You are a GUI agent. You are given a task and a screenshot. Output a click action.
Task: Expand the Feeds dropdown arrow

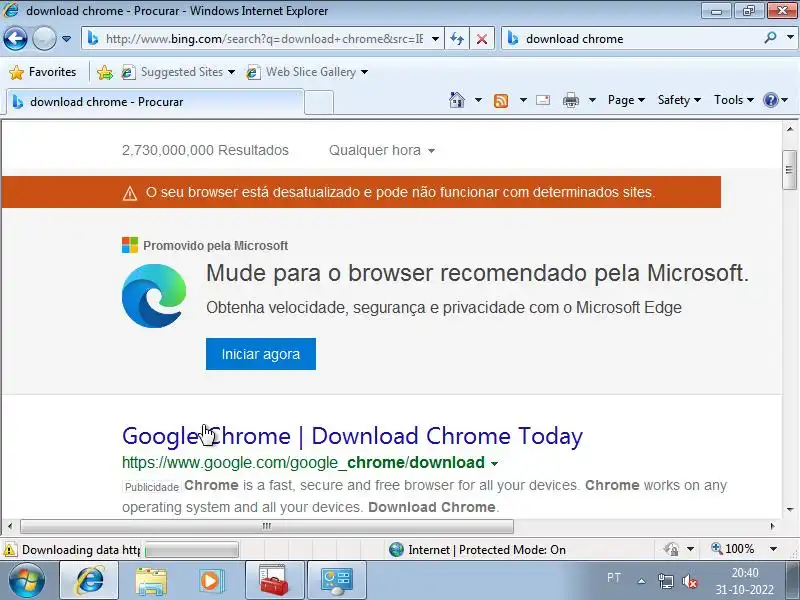click(523, 100)
